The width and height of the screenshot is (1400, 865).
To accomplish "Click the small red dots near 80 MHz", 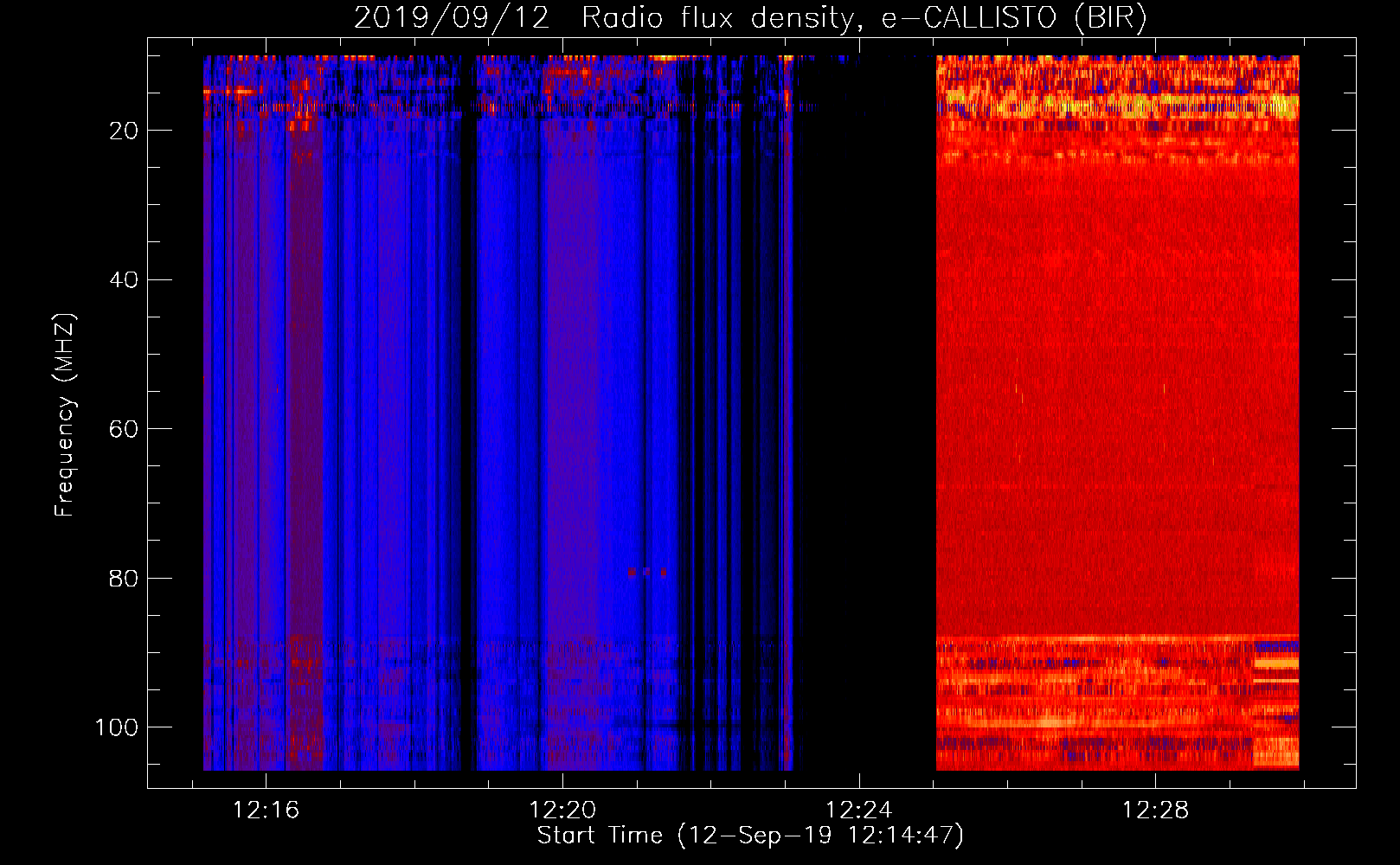I will pos(647,572).
